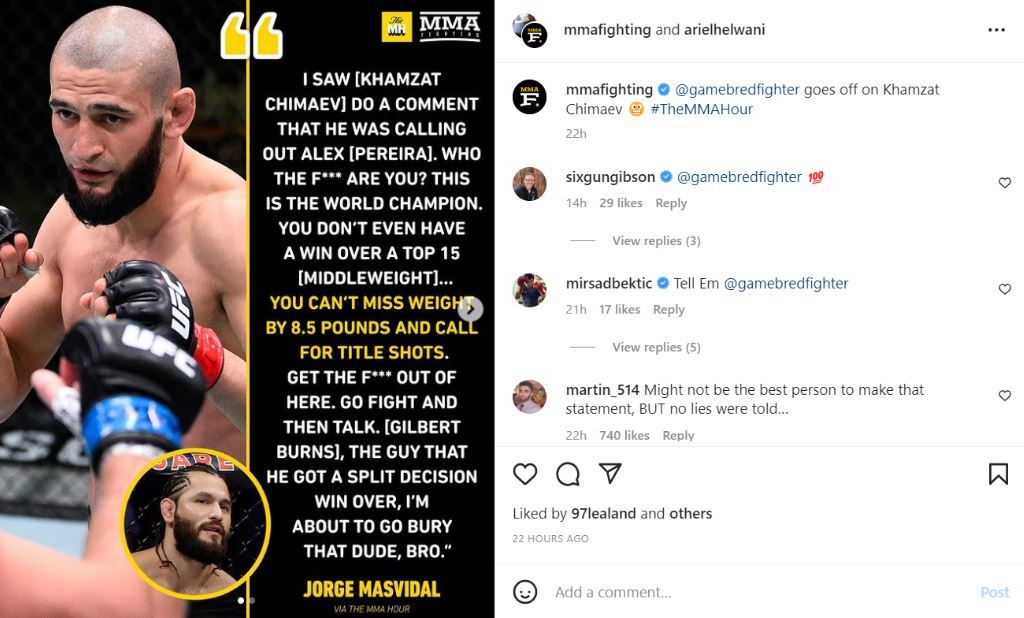Save post with bookmark icon

(998, 474)
